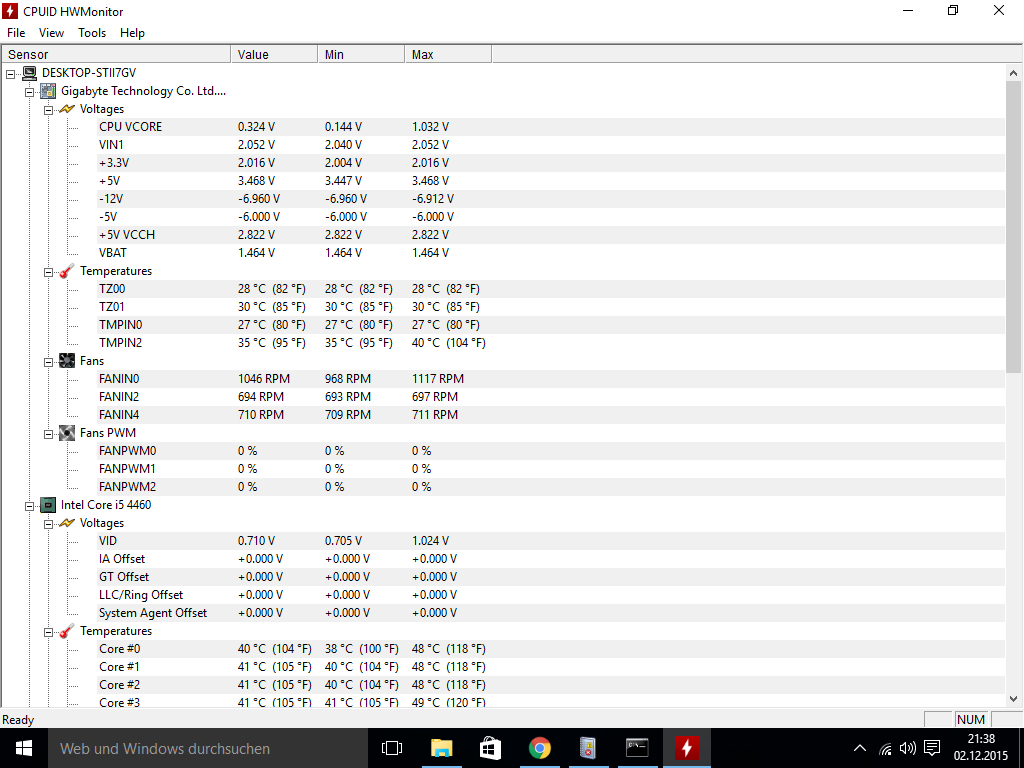
Task: Click the Intel Temperatures thermometer icon
Action: point(67,631)
